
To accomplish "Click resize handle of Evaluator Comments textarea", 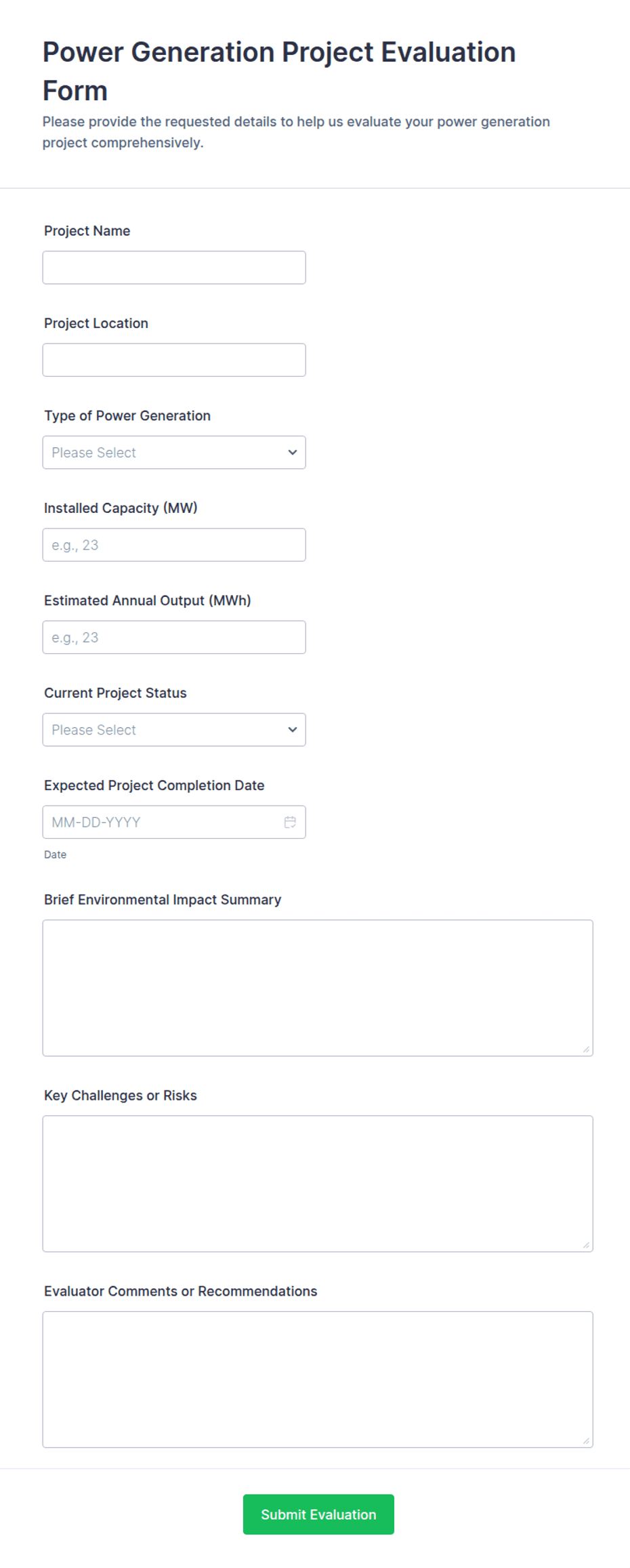I will pyautogui.click(x=586, y=1441).
